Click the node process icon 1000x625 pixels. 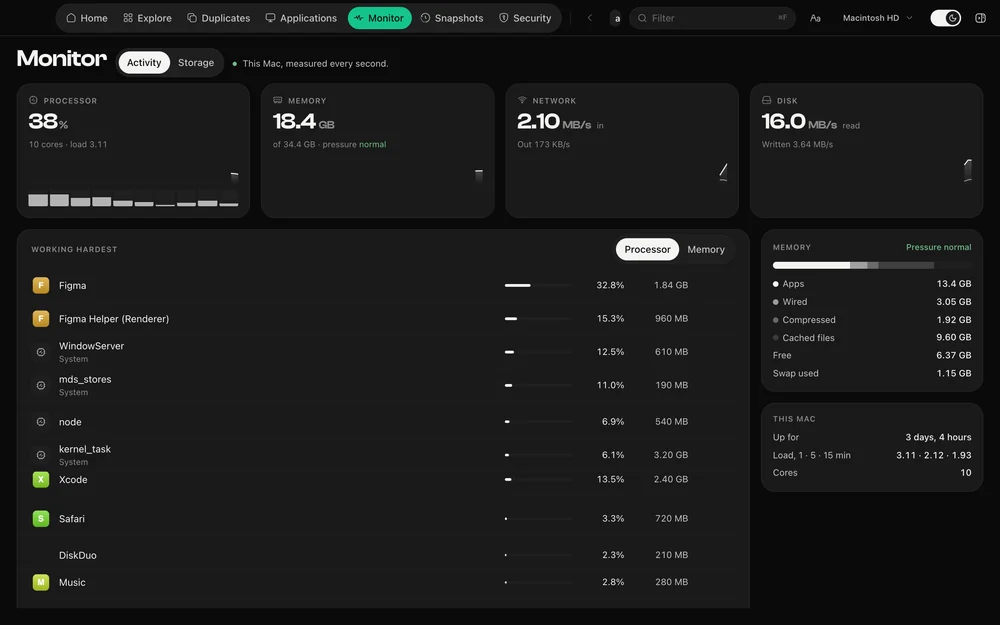pos(41,422)
